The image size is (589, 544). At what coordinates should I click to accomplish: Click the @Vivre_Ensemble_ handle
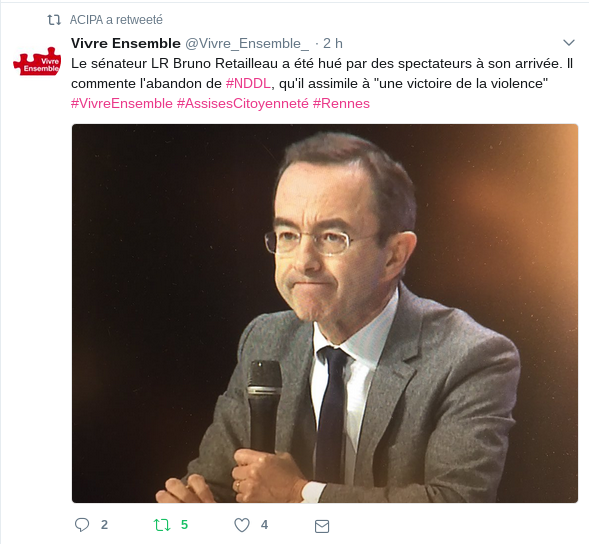(x=247, y=44)
